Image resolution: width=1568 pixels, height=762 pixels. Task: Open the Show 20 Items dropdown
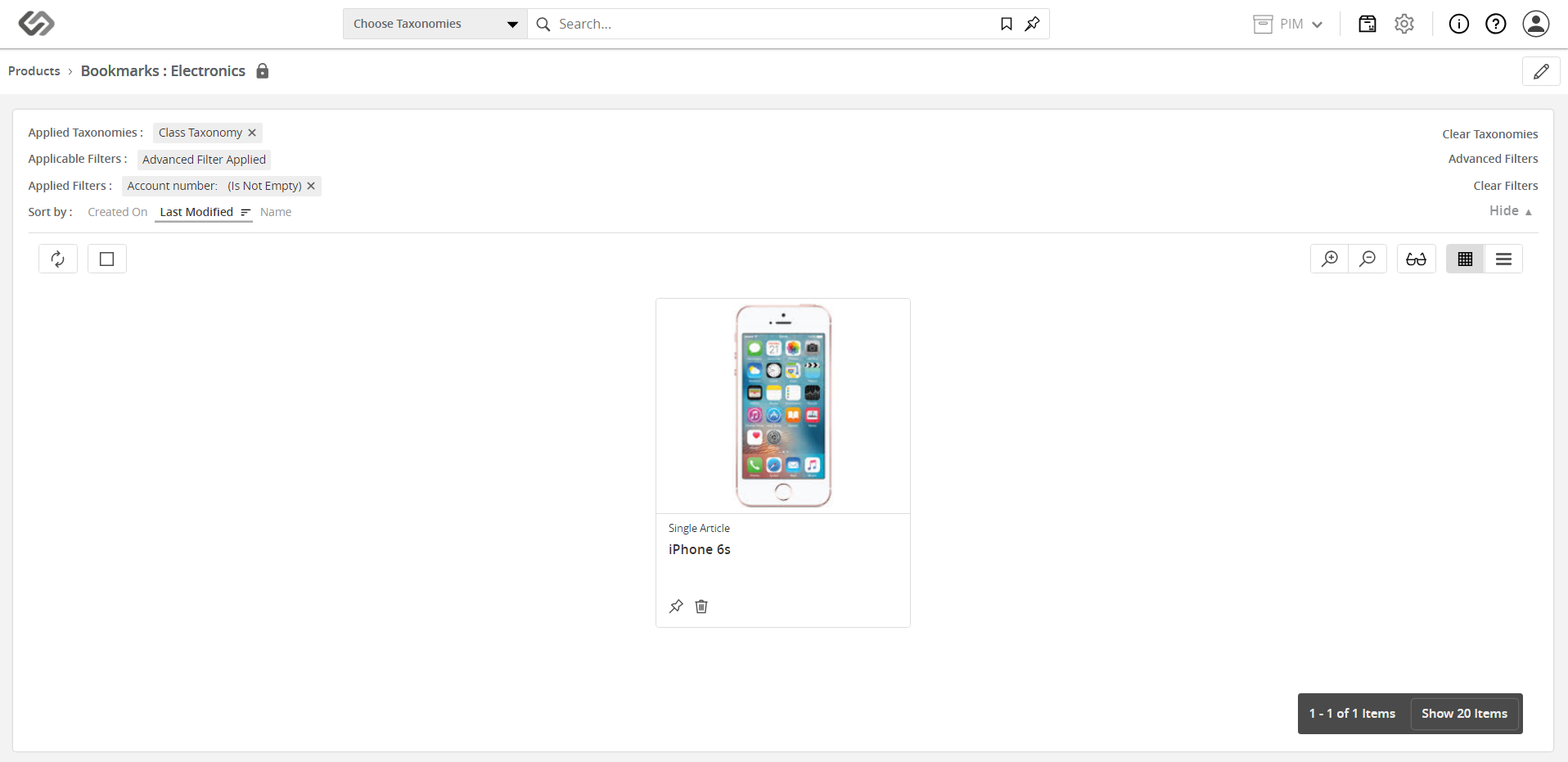[x=1465, y=714]
